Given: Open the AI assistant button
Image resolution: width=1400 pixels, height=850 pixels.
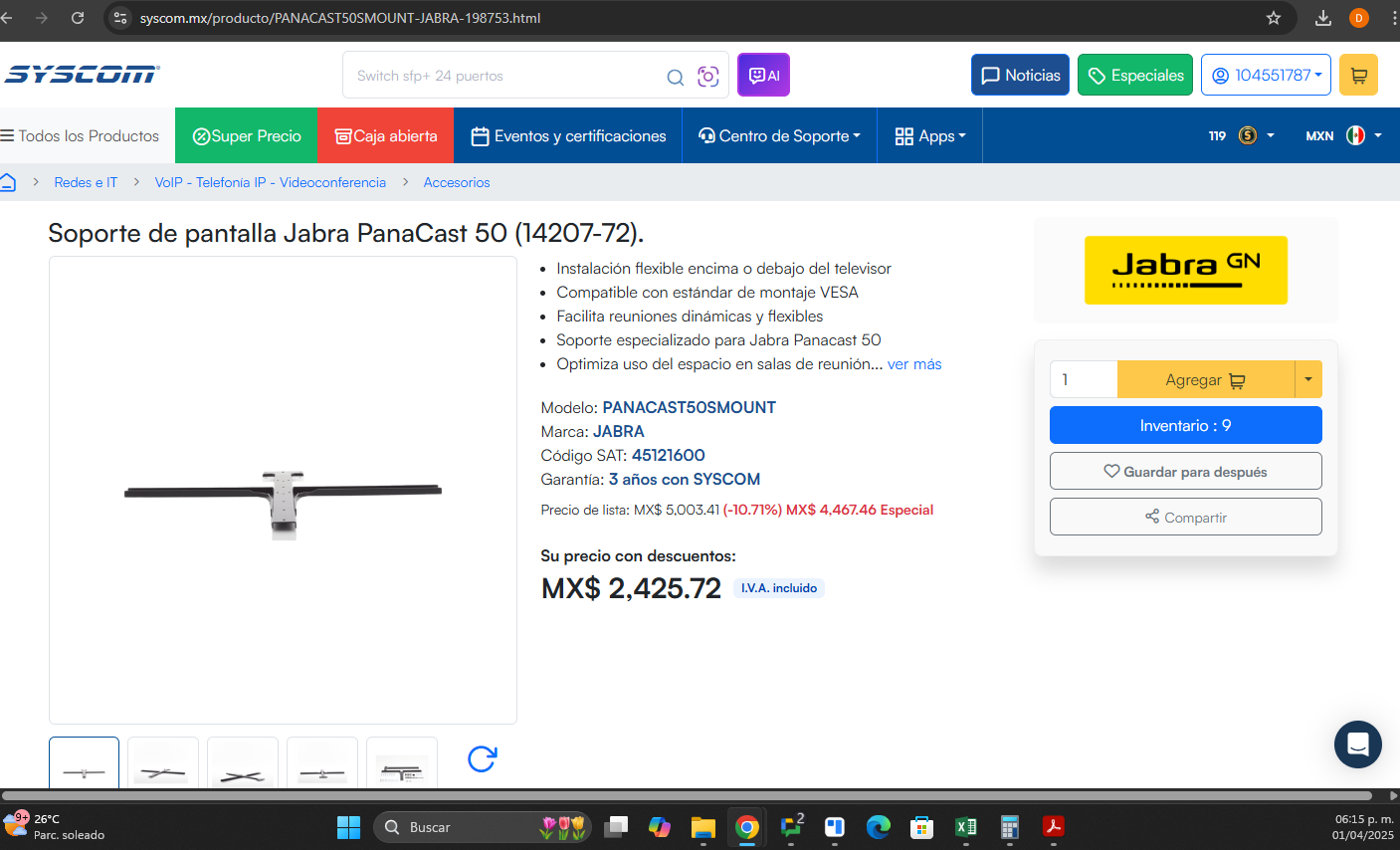Looking at the screenshot, I should pyautogui.click(x=763, y=75).
